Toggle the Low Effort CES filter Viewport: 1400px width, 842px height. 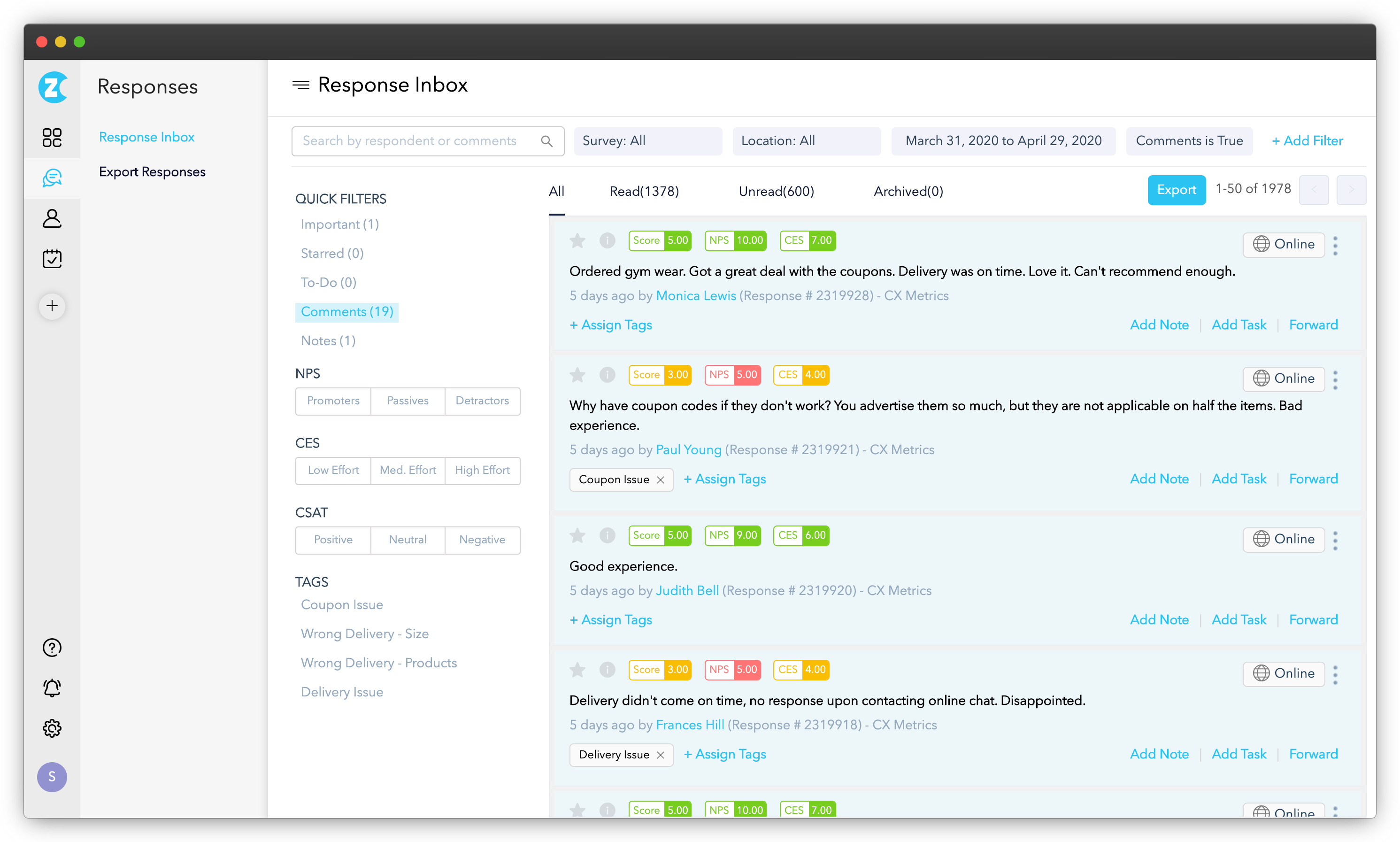333,471
